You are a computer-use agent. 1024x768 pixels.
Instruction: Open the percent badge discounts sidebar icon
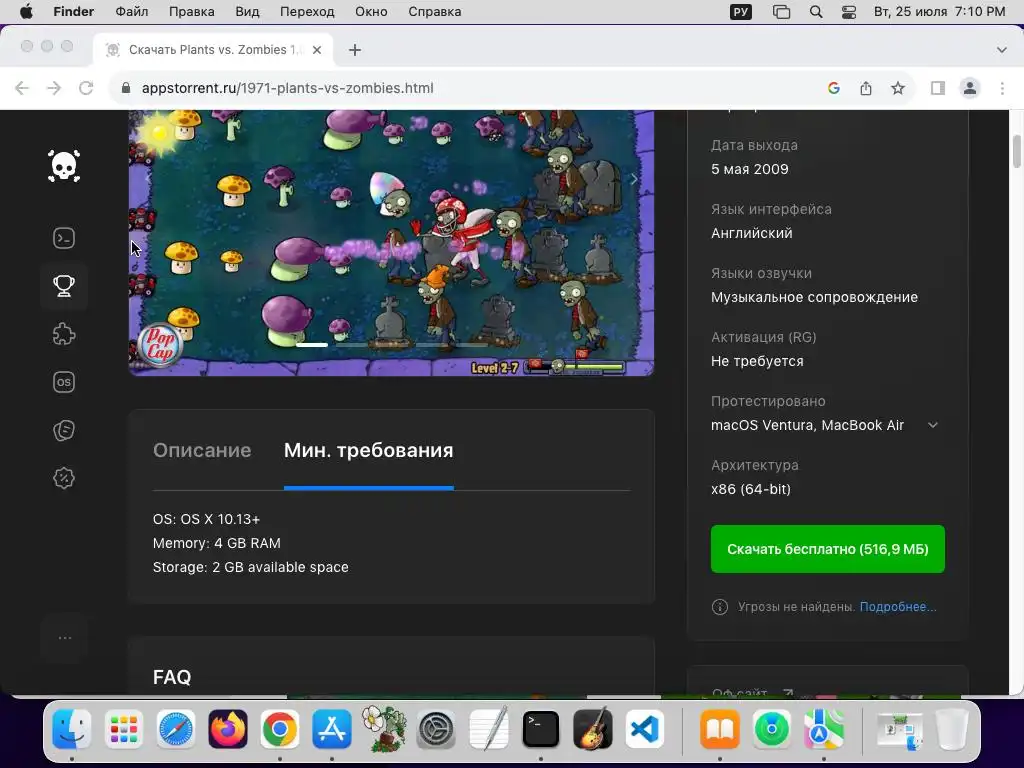pos(64,478)
